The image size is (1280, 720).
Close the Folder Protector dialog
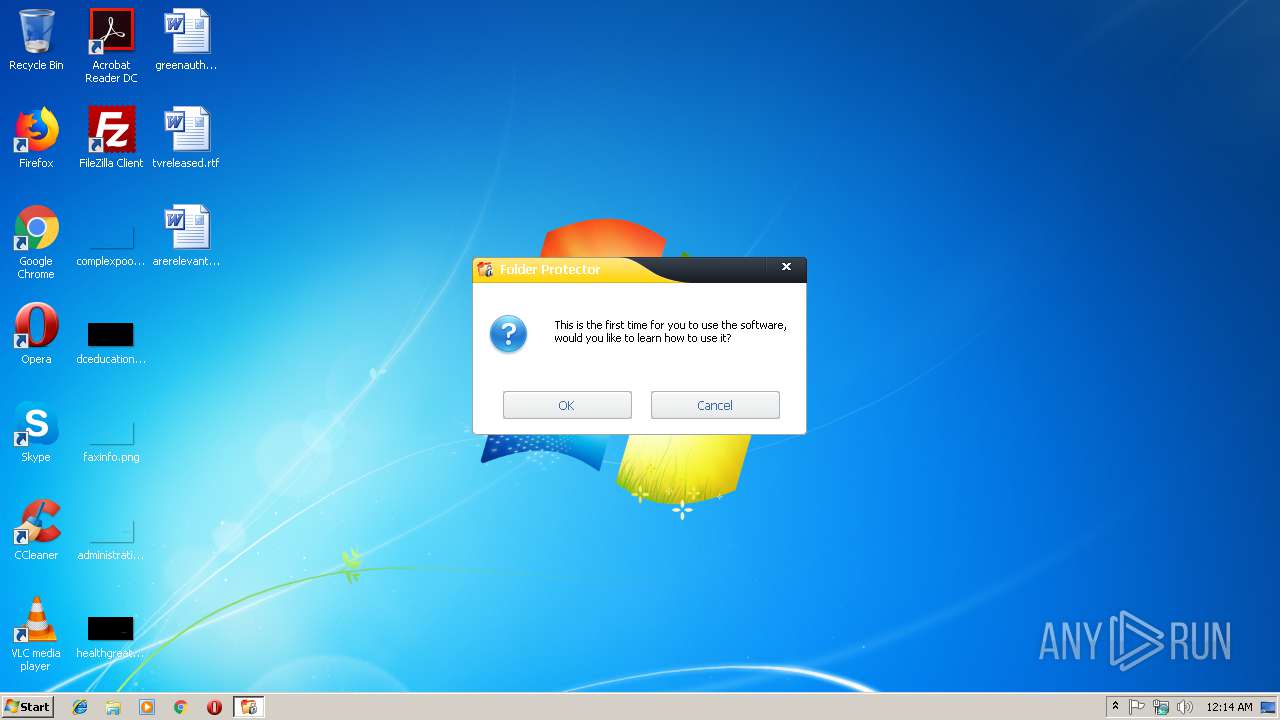(786, 267)
